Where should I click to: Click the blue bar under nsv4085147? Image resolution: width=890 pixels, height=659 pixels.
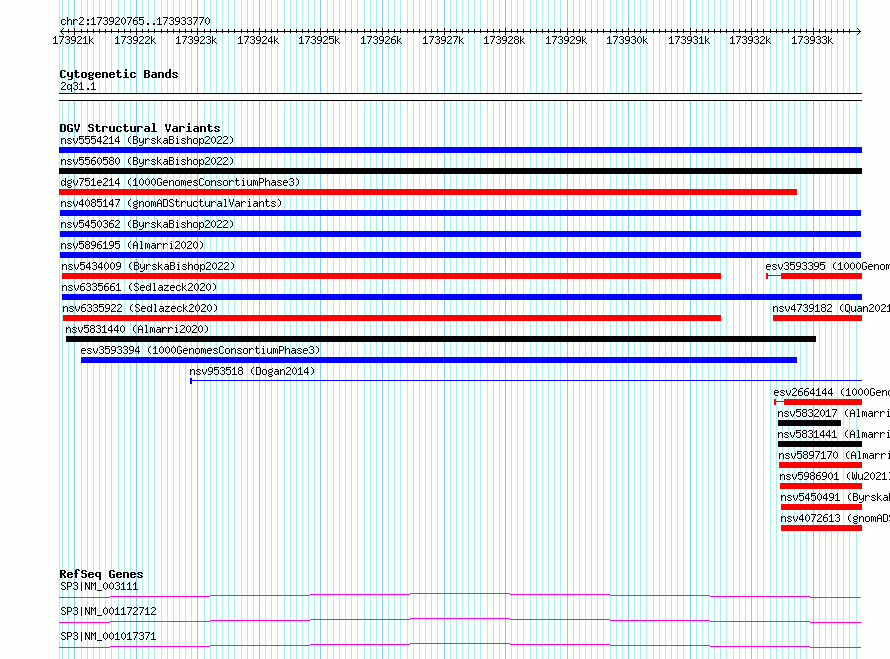point(460,213)
